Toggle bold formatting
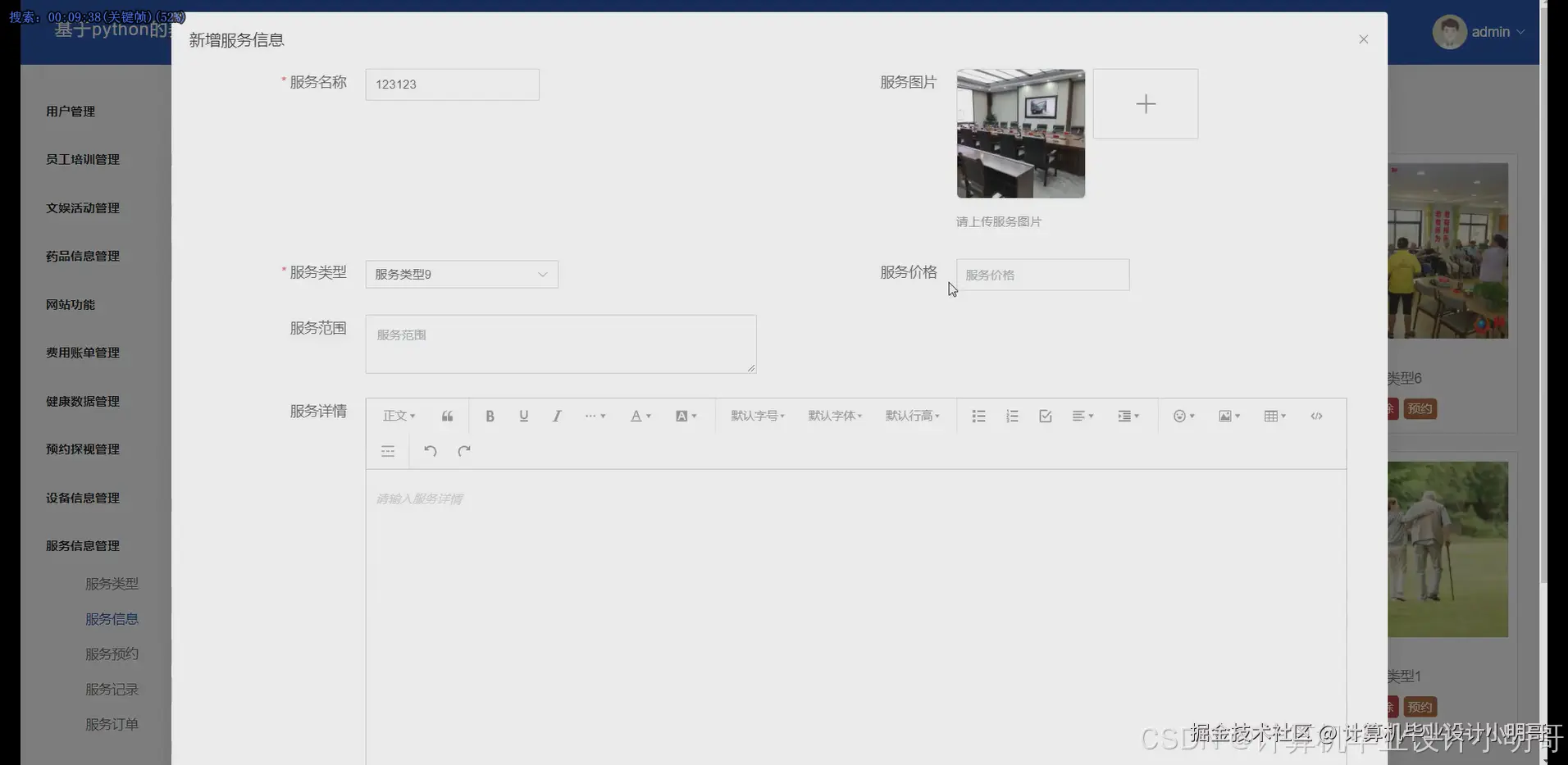1568x765 pixels. point(490,416)
